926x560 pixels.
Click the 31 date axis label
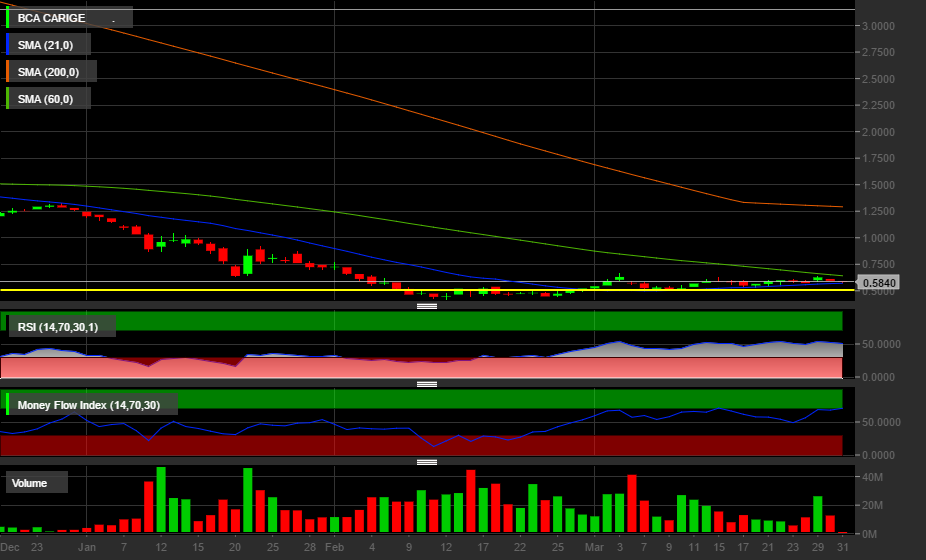coord(843,547)
